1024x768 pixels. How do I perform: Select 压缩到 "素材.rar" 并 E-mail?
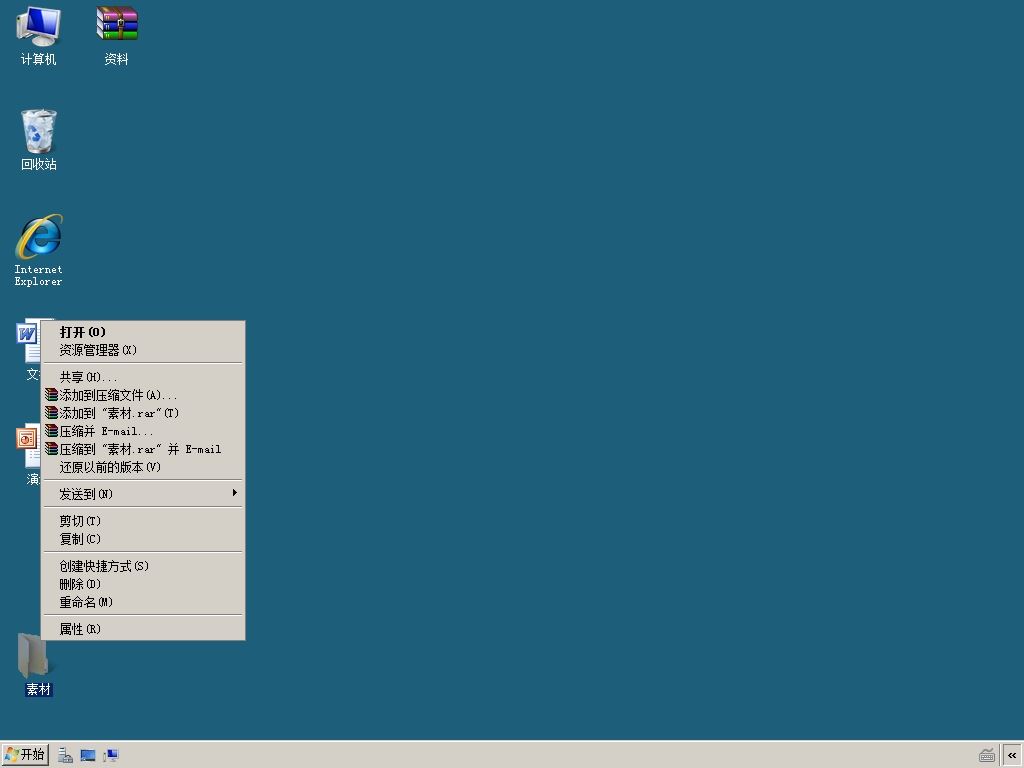143,449
